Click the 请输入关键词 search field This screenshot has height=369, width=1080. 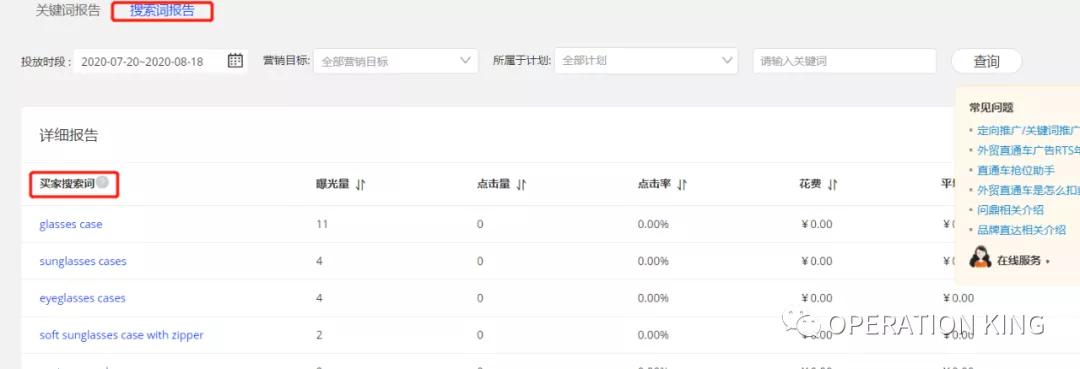(844, 61)
